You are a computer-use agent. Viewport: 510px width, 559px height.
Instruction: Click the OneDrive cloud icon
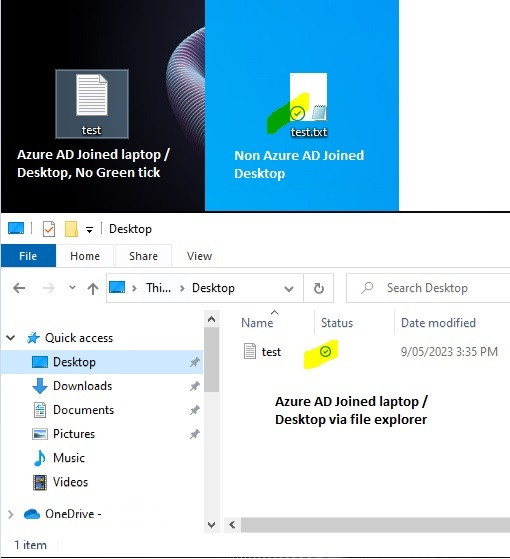pos(32,514)
